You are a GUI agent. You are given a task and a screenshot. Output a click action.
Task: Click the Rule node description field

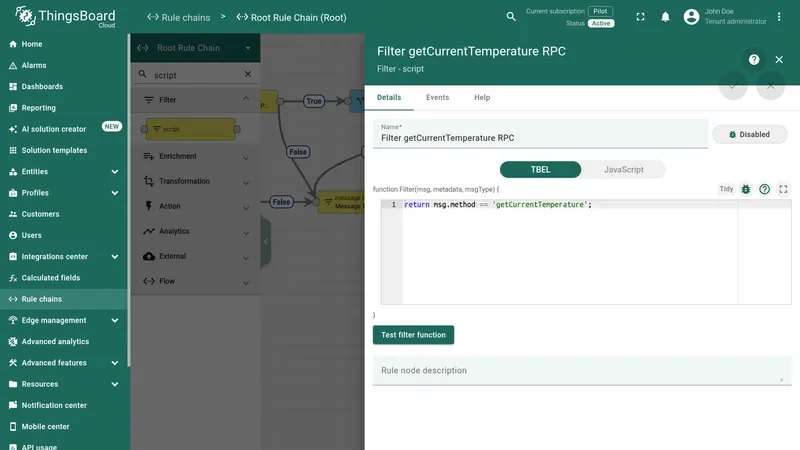tap(582, 371)
